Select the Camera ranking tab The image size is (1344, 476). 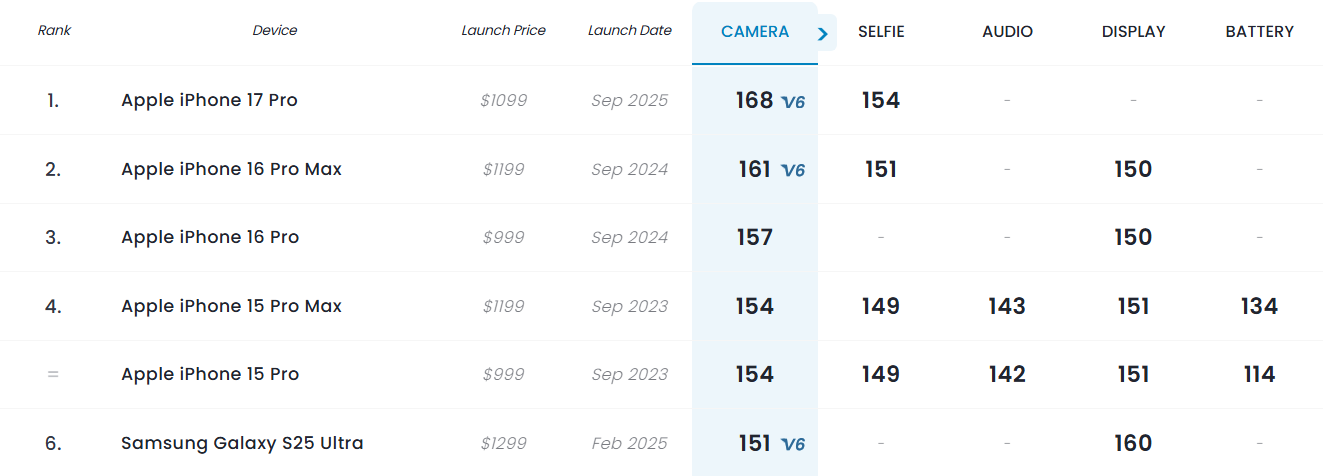tap(755, 32)
